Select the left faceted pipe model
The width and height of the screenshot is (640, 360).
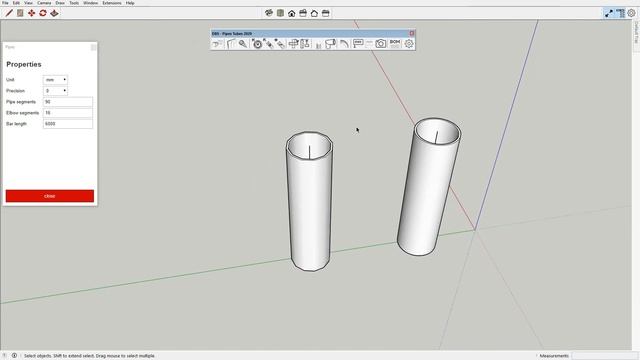click(x=309, y=201)
